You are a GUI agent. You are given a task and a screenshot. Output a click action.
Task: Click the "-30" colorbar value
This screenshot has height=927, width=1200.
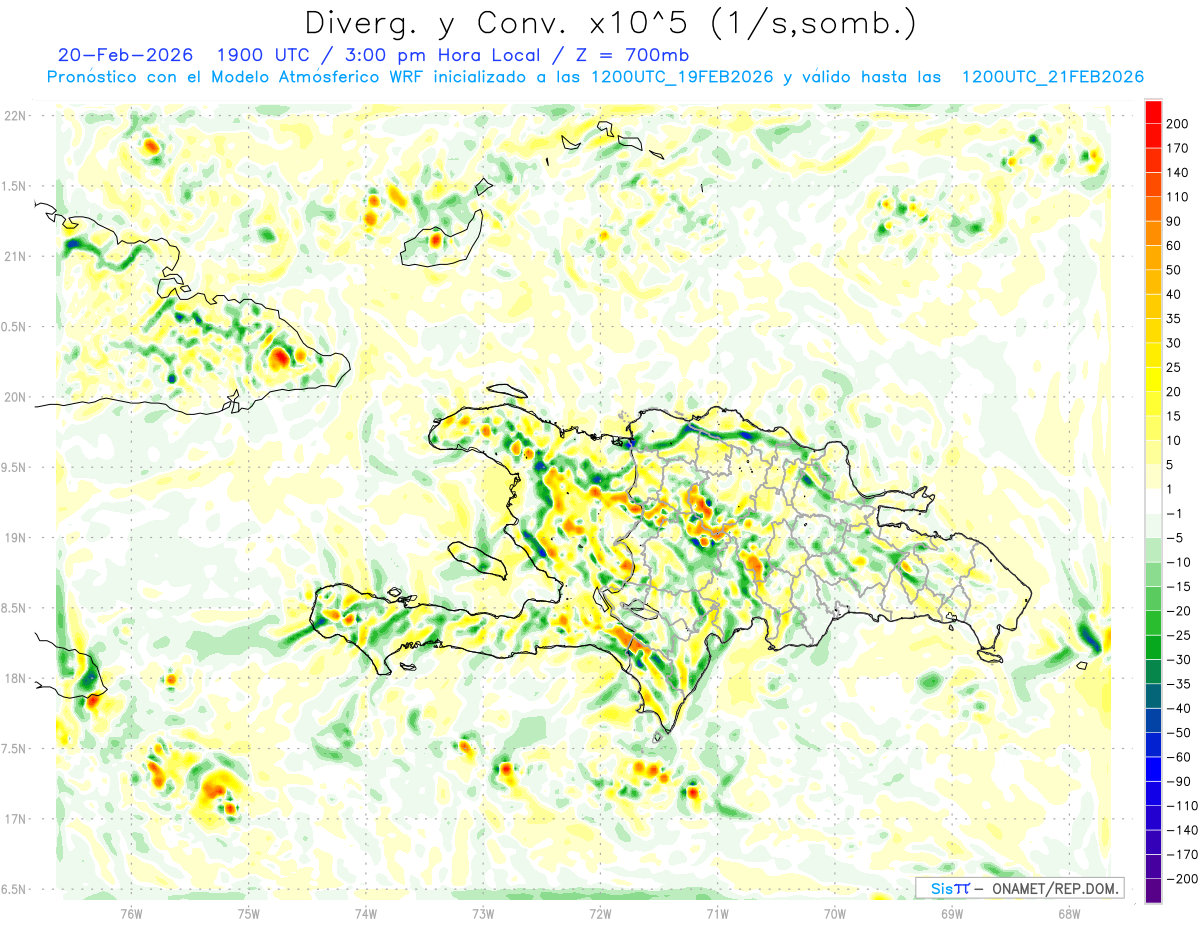click(x=1181, y=660)
